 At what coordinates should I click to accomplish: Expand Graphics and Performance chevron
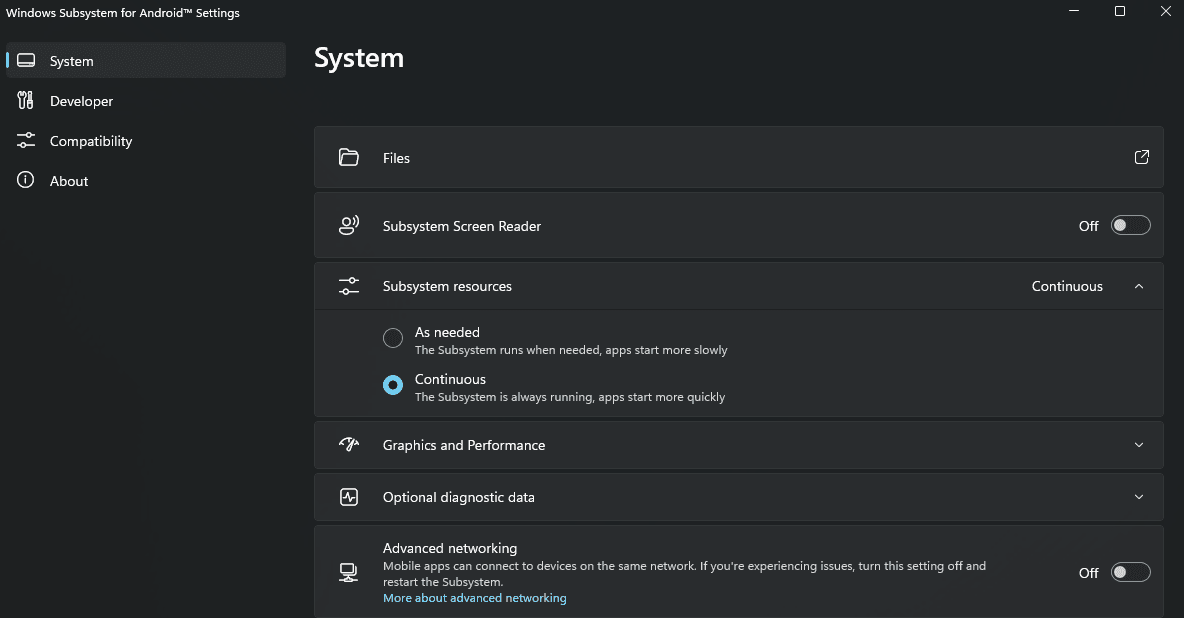coord(1139,445)
